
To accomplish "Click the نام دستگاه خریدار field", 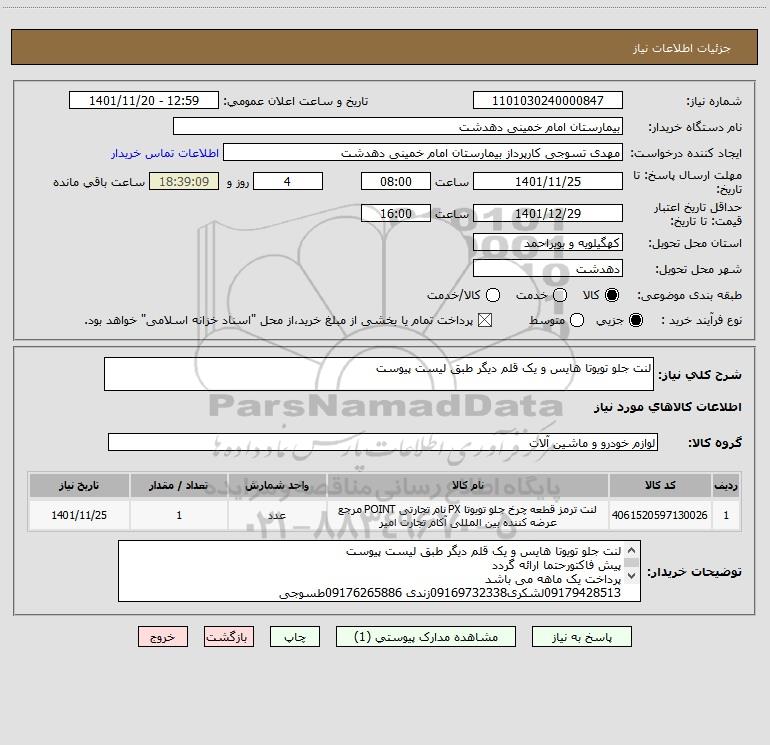I will coord(398,126).
